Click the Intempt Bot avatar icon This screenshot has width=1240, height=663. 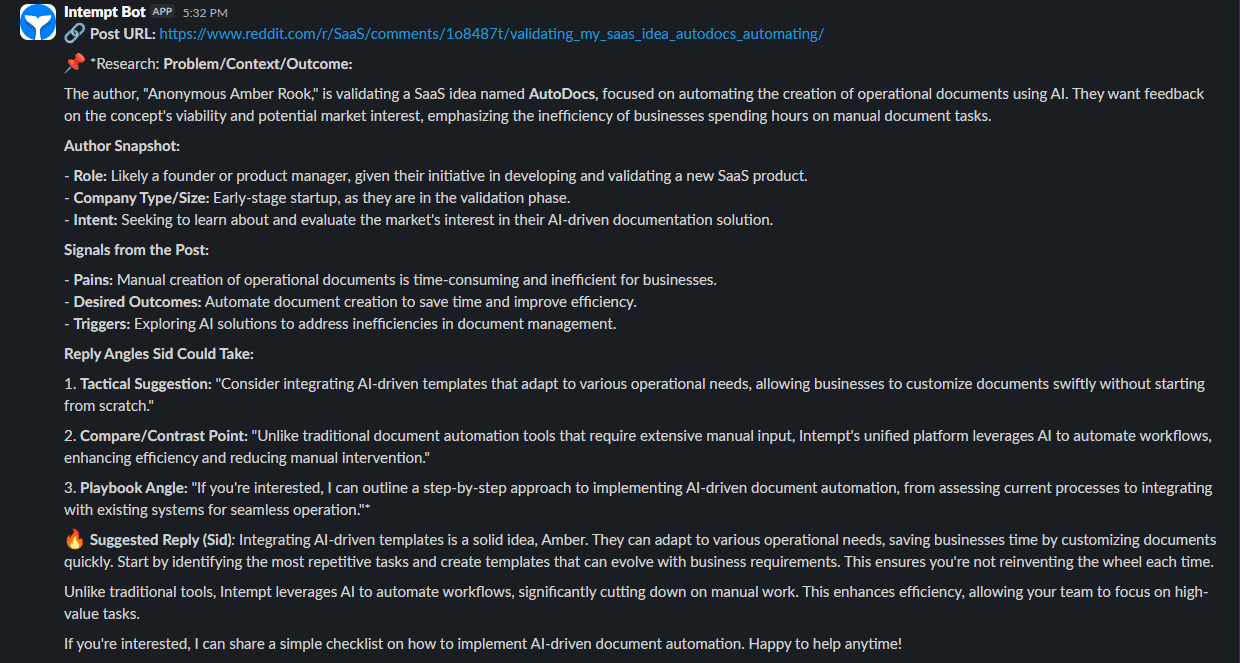click(x=38, y=23)
